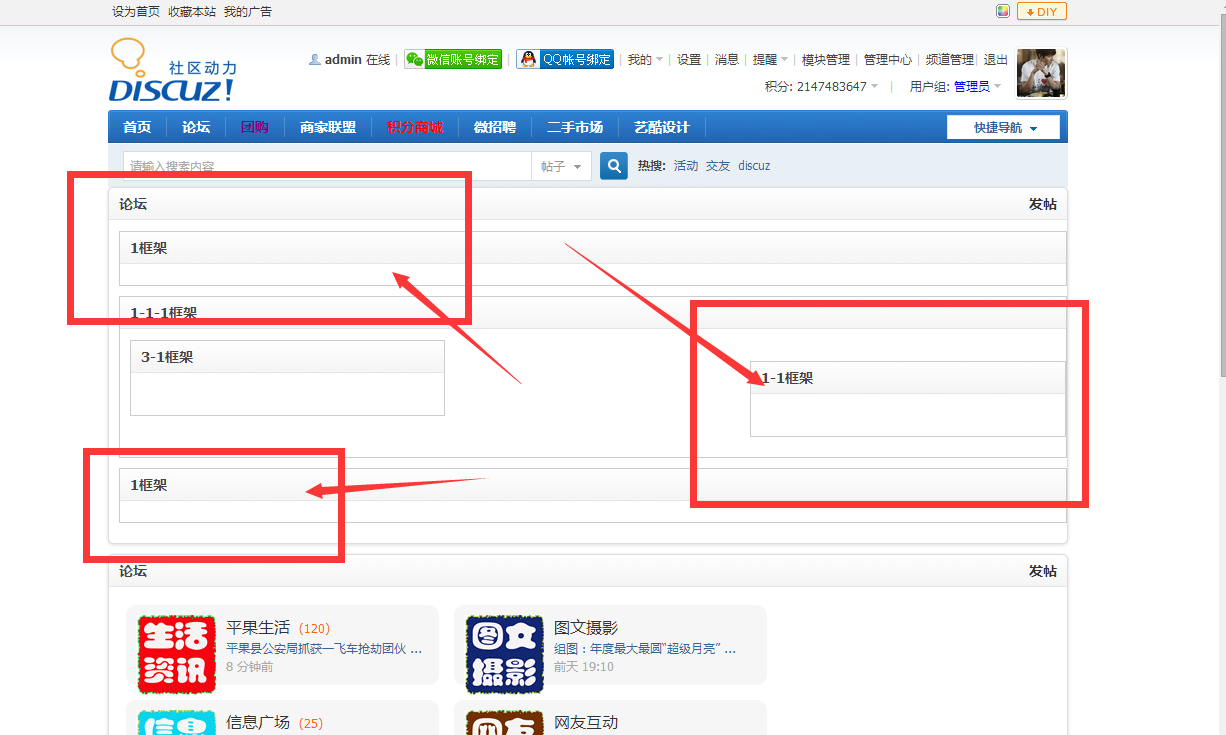
Task: Click the 图文摄影 forum icon
Action: (505, 655)
